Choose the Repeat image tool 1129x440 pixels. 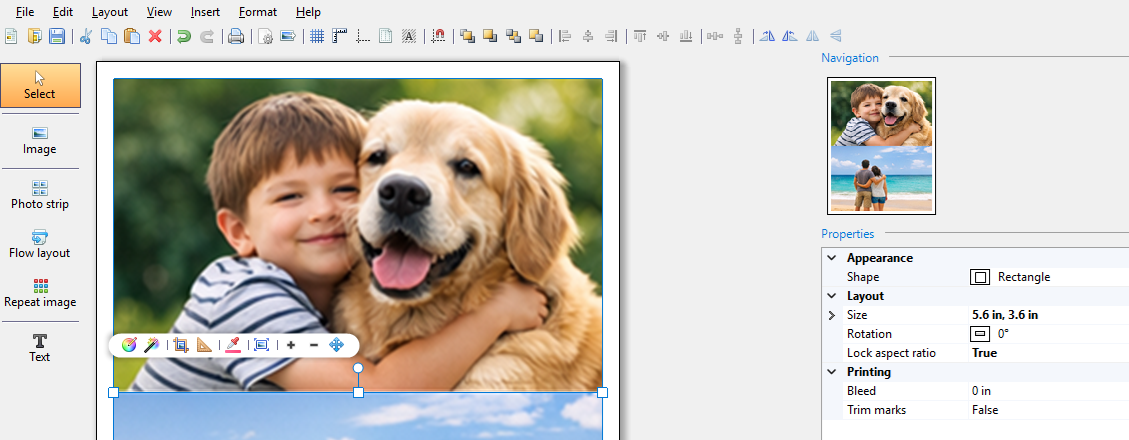click(x=40, y=294)
